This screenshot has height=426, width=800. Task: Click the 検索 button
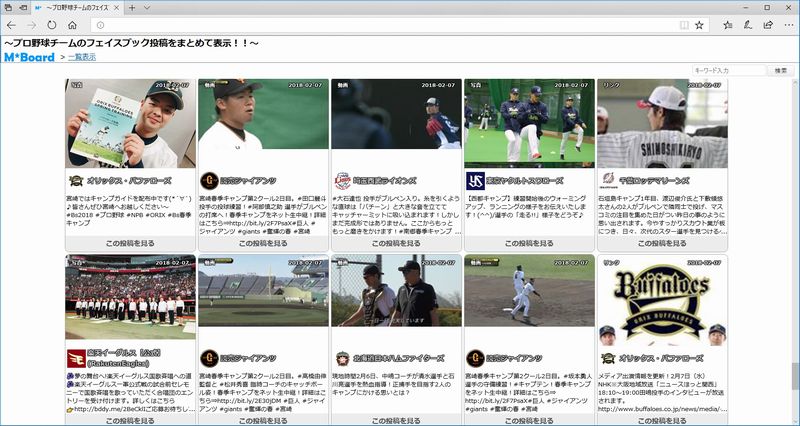click(x=781, y=71)
